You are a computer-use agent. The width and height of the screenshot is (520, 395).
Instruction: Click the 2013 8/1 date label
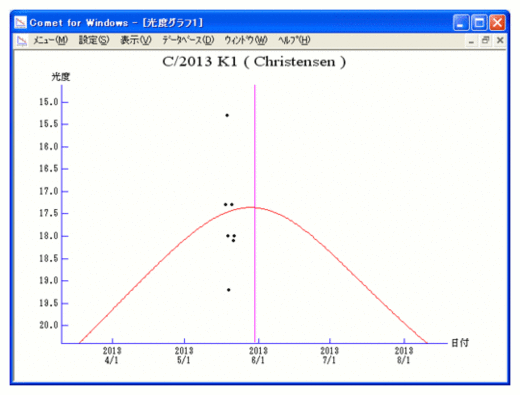[x=404, y=355]
